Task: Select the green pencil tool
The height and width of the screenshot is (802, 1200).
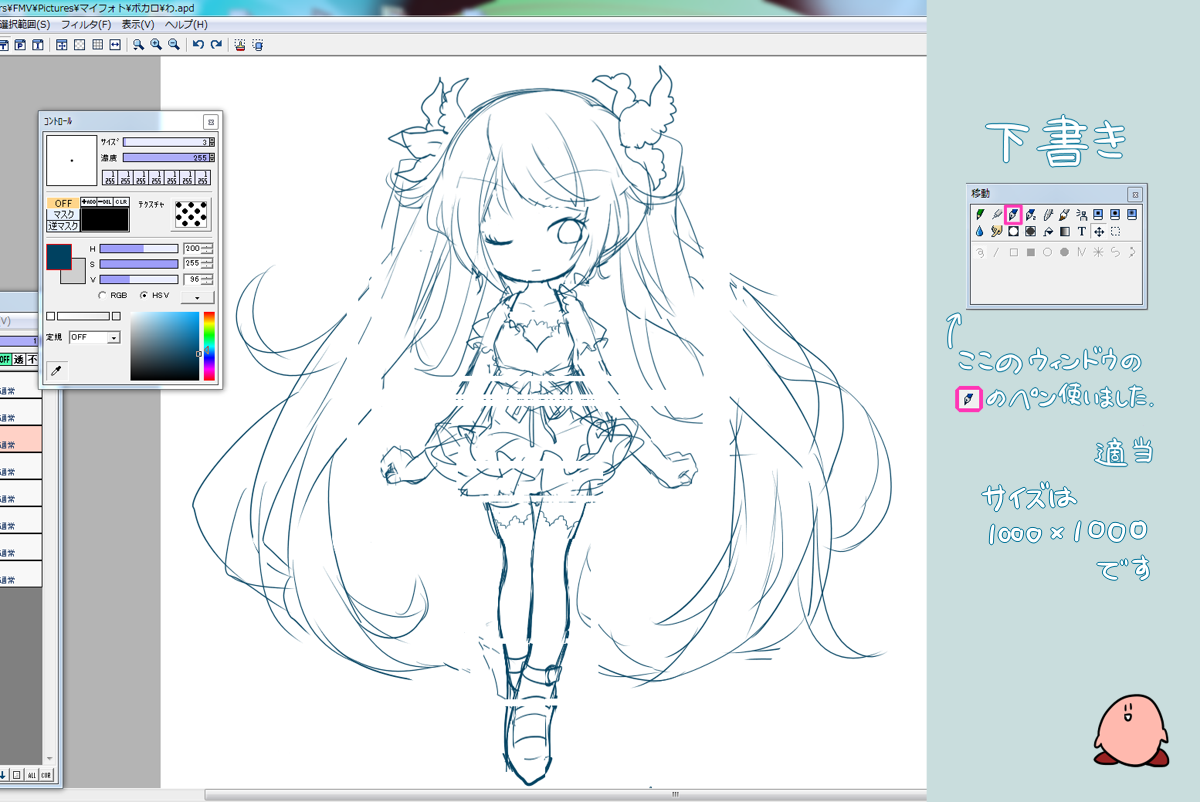Action: point(979,214)
